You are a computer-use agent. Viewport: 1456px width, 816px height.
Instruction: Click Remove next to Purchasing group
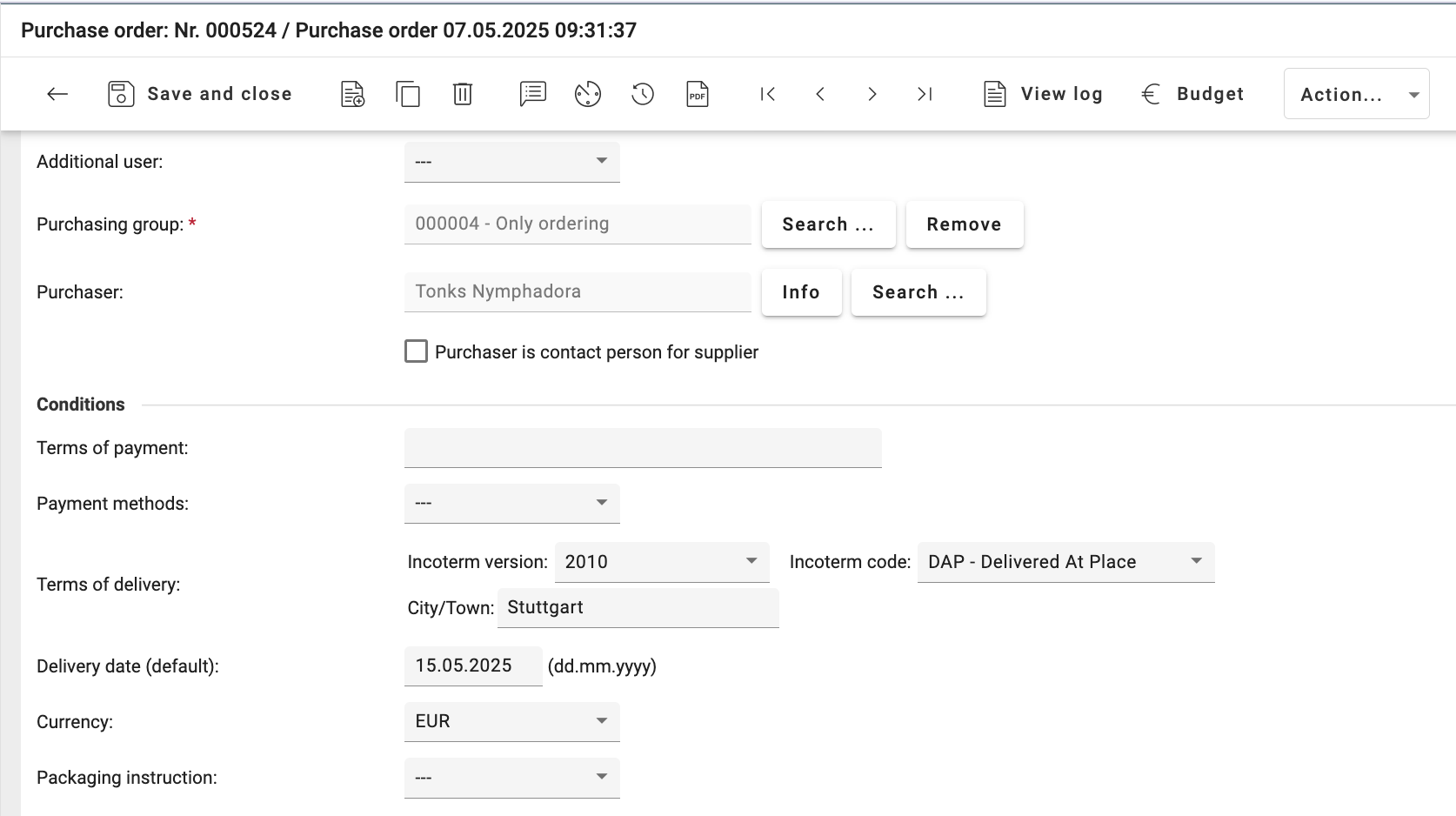pyautogui.click(x=964, y=224)
